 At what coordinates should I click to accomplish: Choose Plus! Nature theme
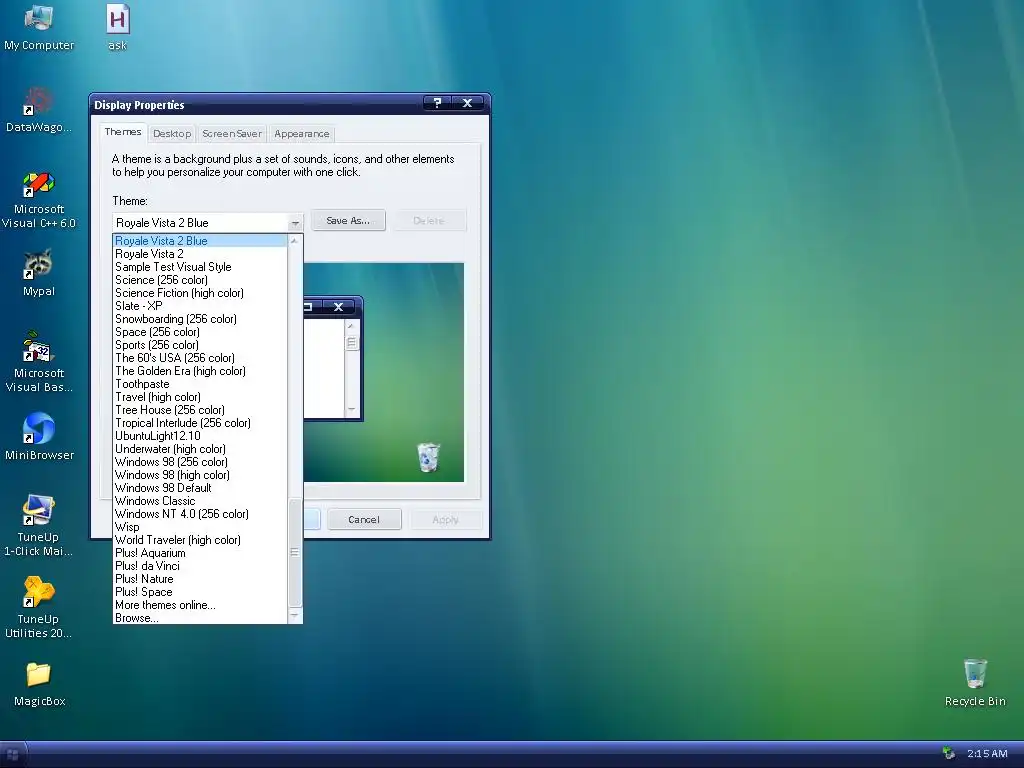(200, 579)
